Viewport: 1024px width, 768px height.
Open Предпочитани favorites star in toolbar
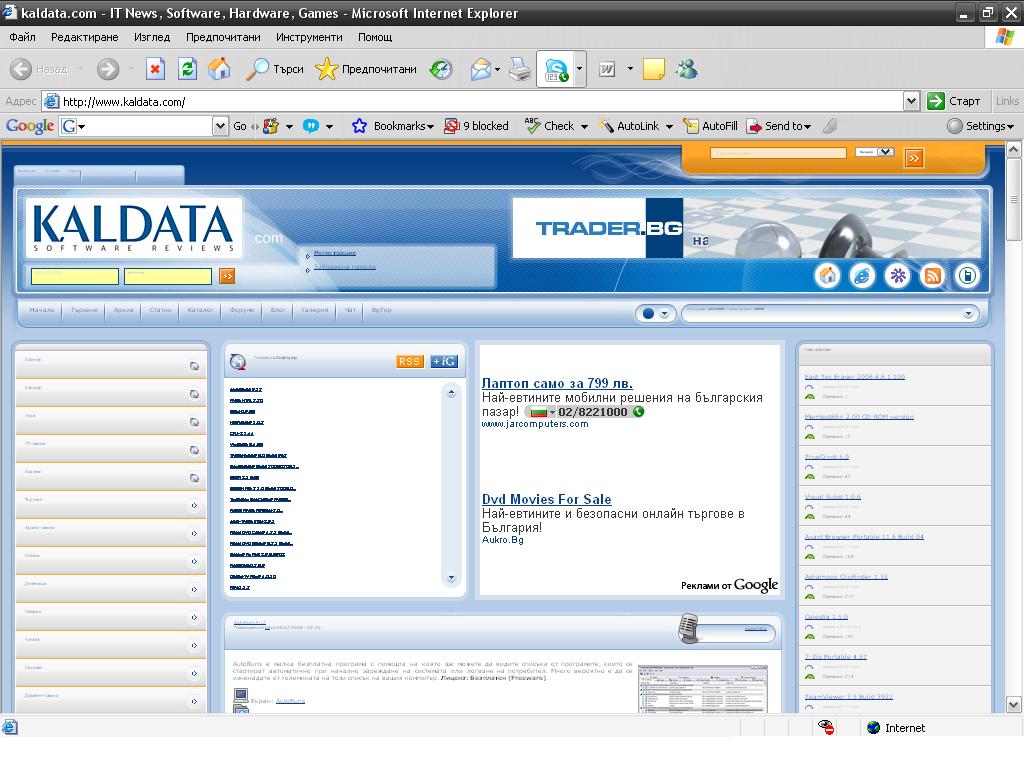click(x=366, y=69)
